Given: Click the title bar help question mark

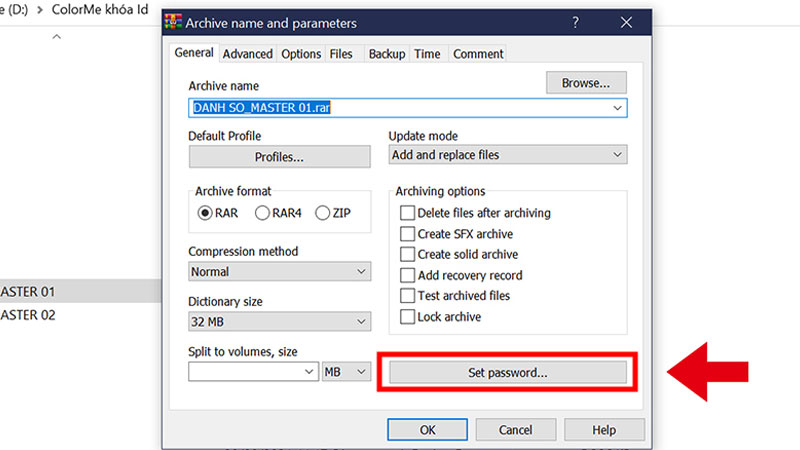Looking at the screenshot, I should click(x=575, y=22).
